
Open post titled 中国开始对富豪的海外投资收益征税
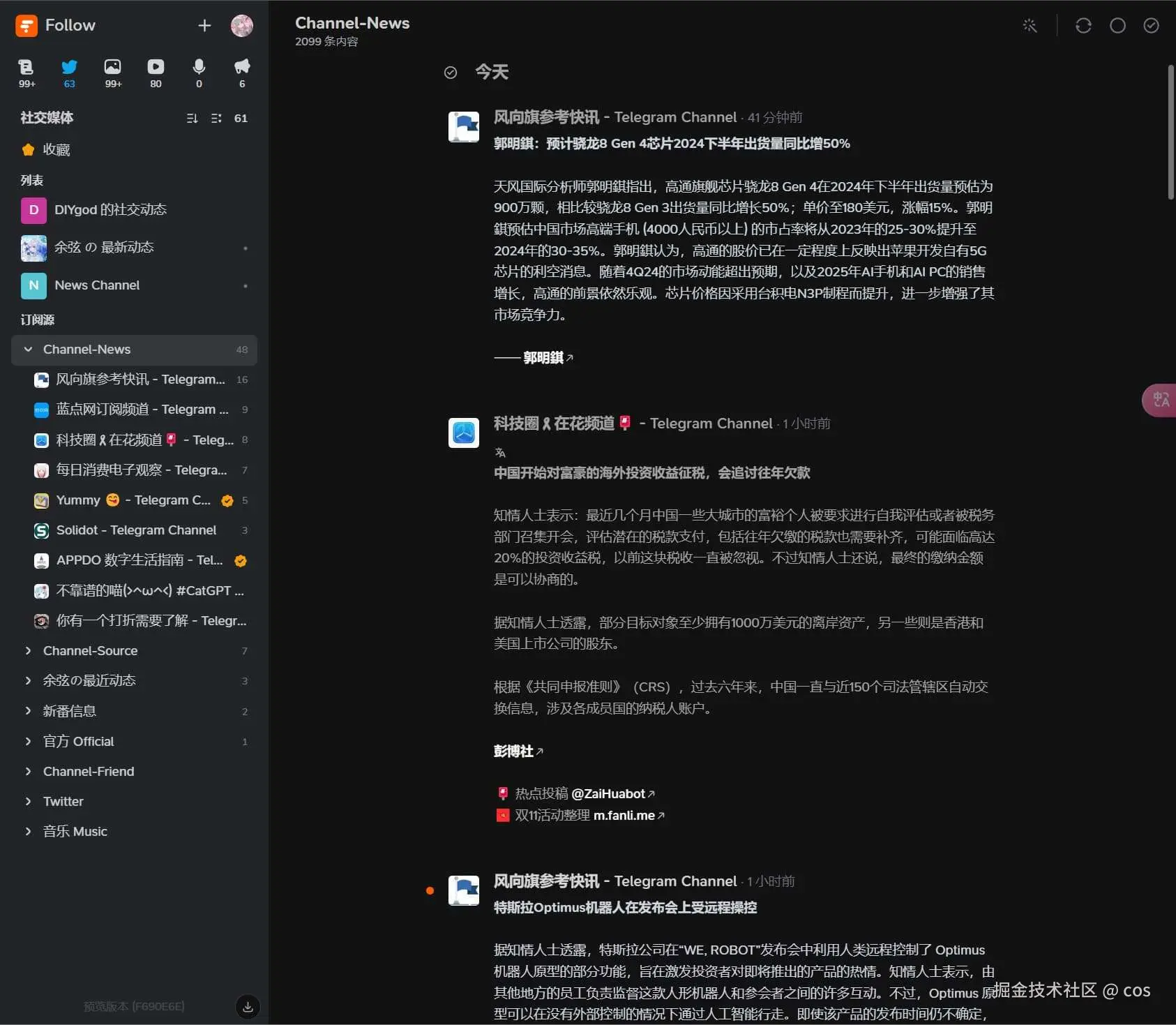652,473
